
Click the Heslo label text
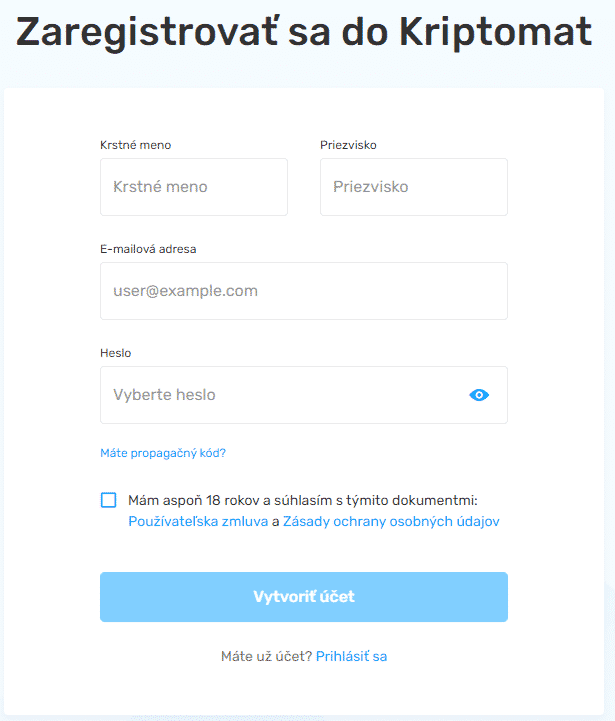tap(115, 353)
